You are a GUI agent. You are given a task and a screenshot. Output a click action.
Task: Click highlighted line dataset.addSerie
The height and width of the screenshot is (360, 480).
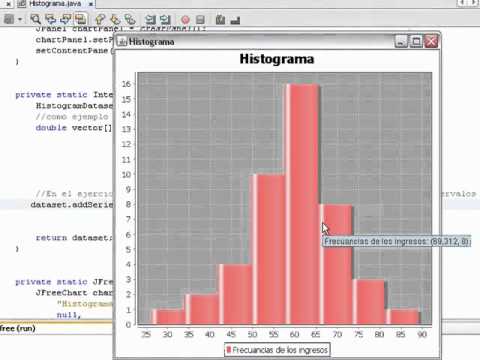[x=72, y=205]
